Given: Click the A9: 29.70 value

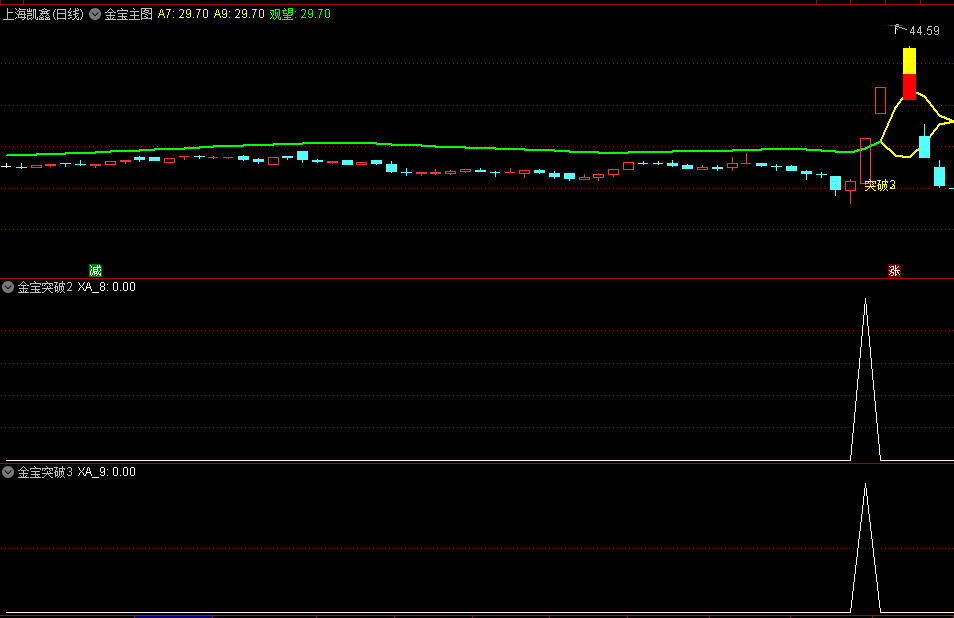Looking at the screenshot, I should point(239,14).
